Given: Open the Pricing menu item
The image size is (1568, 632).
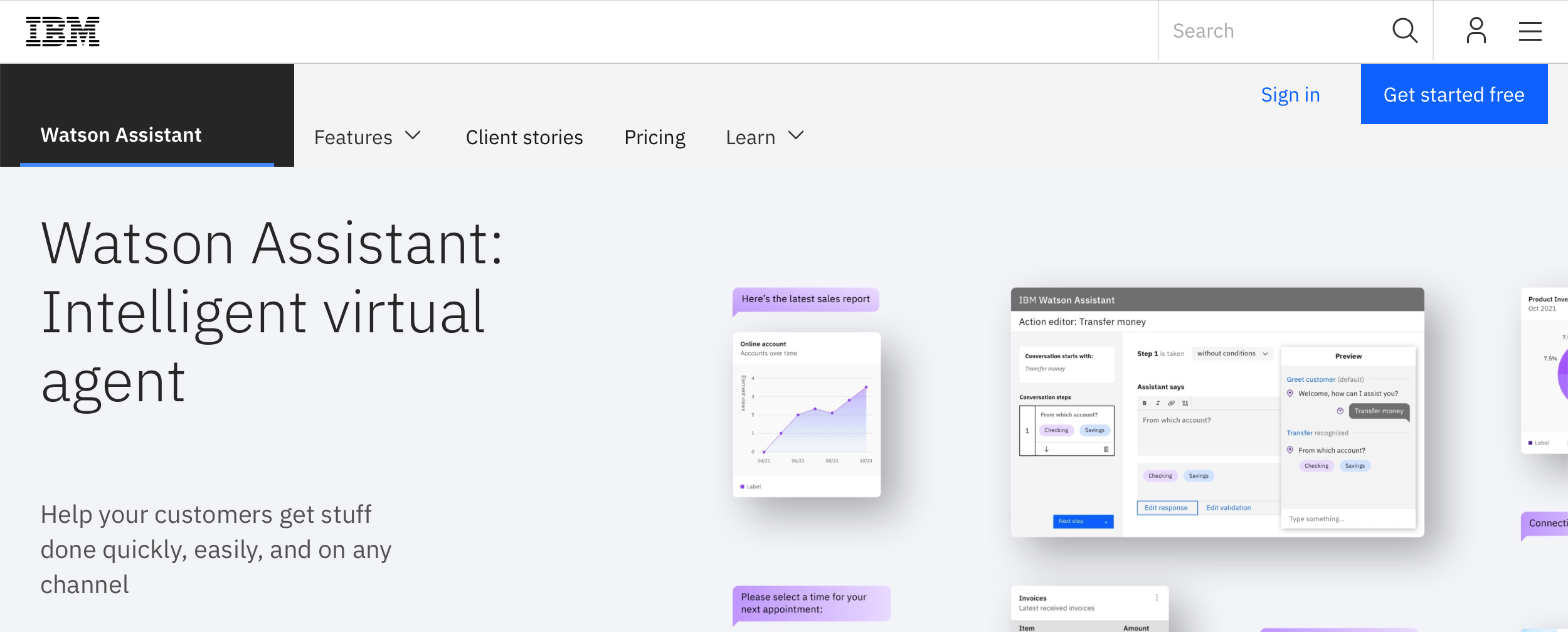Looking at the screenshot, I should (x=655, y=137).
